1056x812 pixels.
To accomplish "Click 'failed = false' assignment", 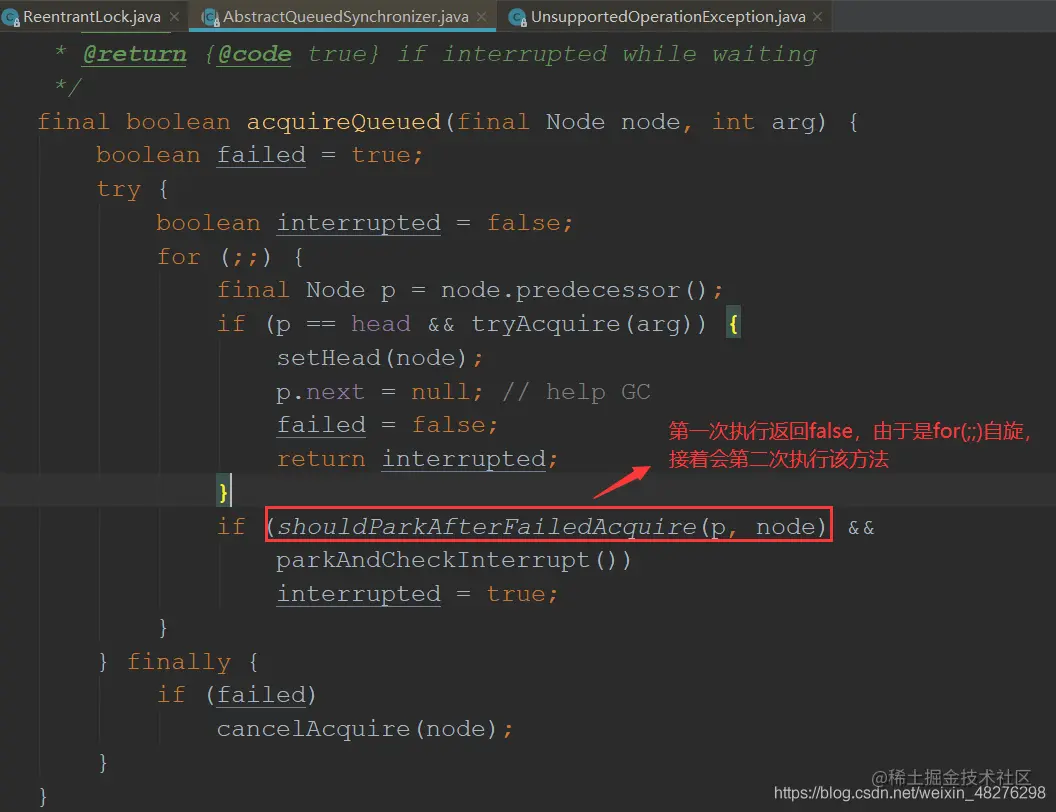I will point(387,426).
